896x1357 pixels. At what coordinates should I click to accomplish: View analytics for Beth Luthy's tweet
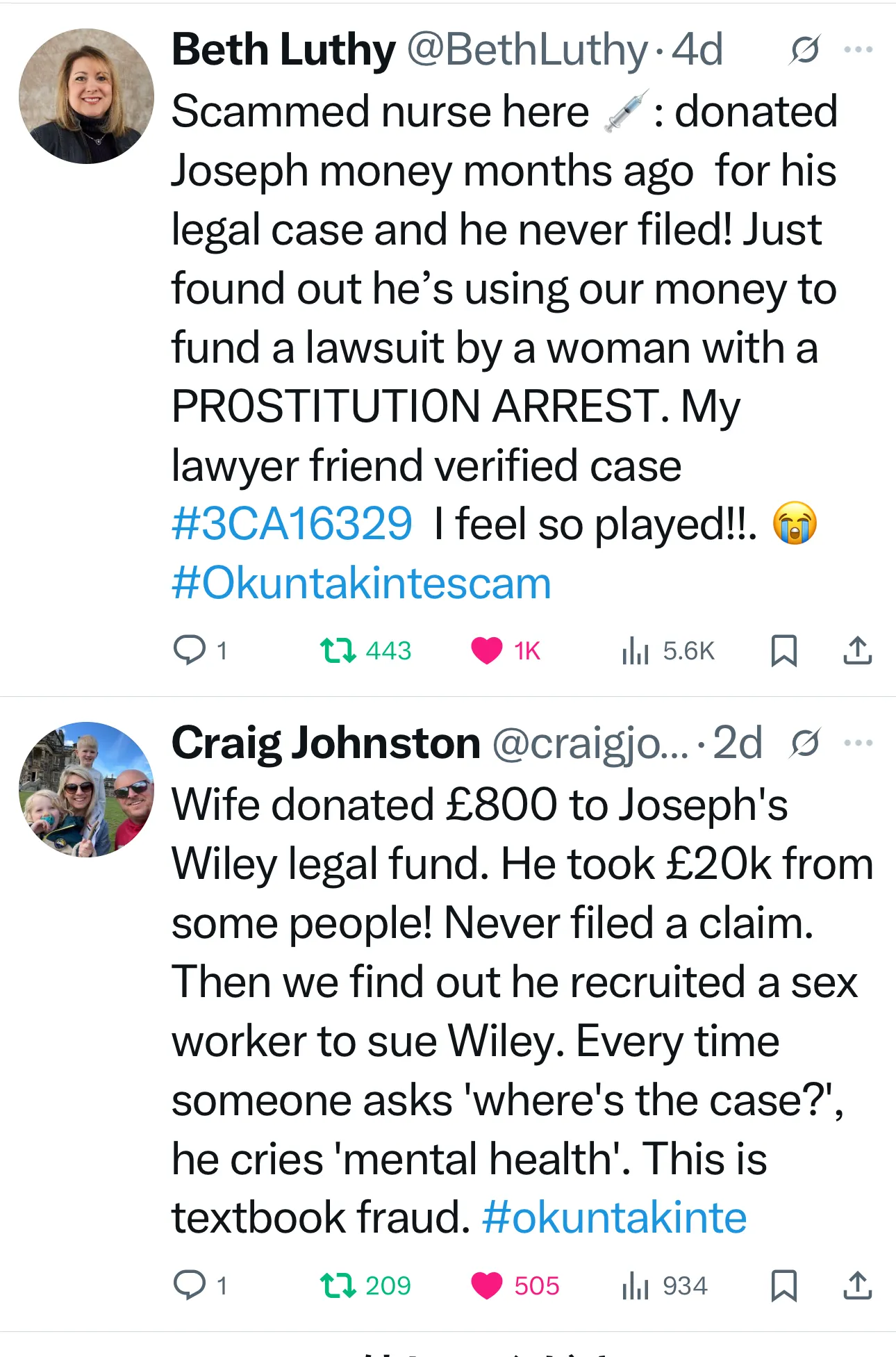[636, 650]
